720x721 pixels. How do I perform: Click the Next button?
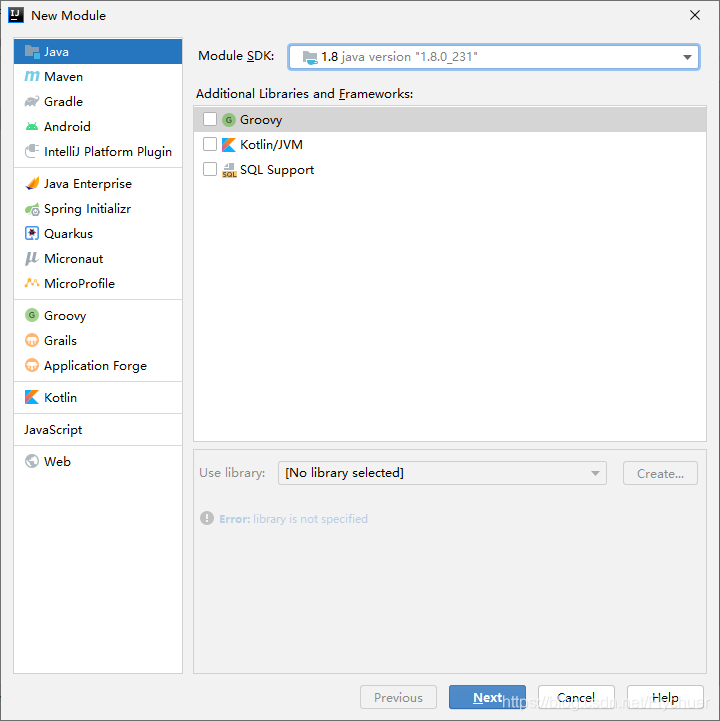click(487, 697)
